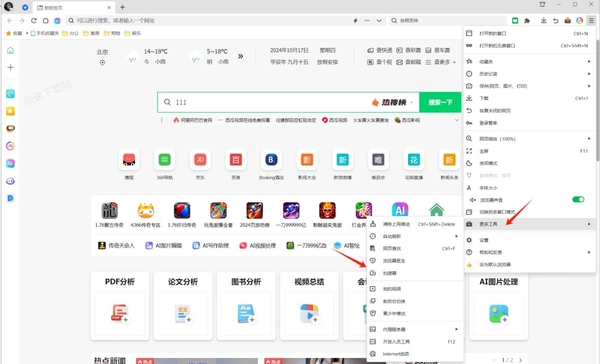Select 清除上网痕迹 submenu item
This screenshot has height=364, width=600.
(x=414, y=224)
